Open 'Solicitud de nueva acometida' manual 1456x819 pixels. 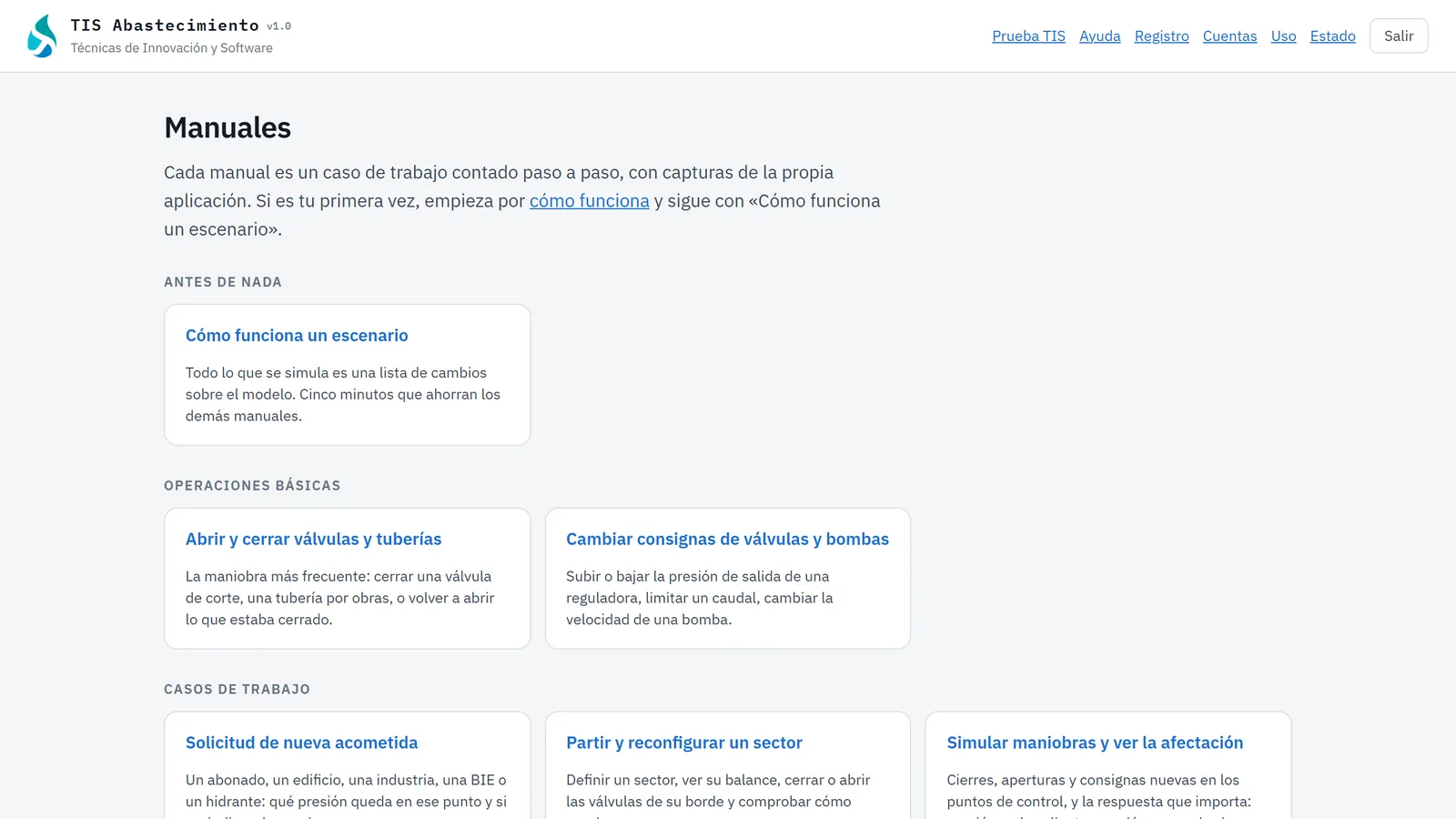point(301,743)
